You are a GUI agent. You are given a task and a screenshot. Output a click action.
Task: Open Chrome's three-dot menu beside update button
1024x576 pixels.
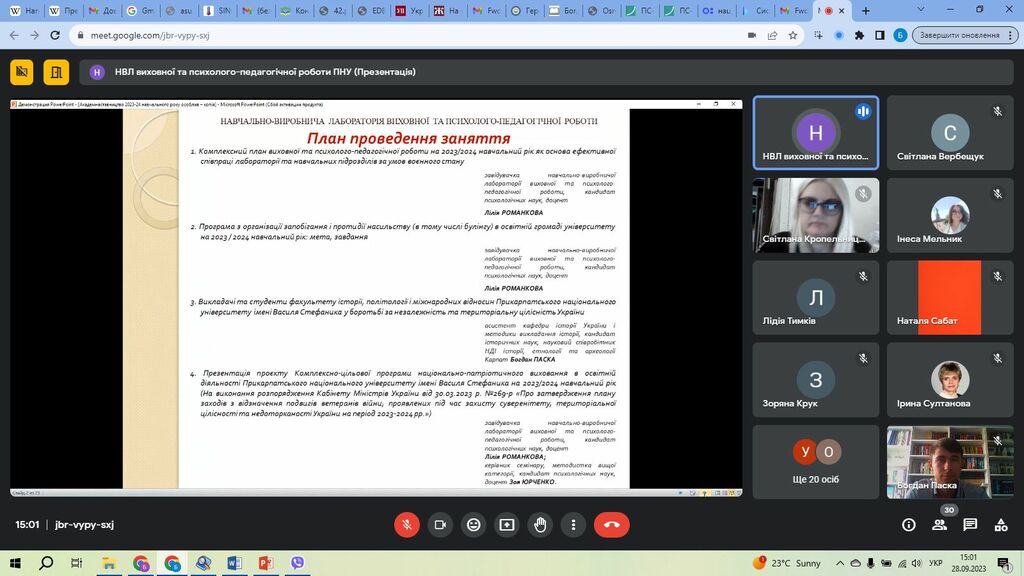[1012, 35]
